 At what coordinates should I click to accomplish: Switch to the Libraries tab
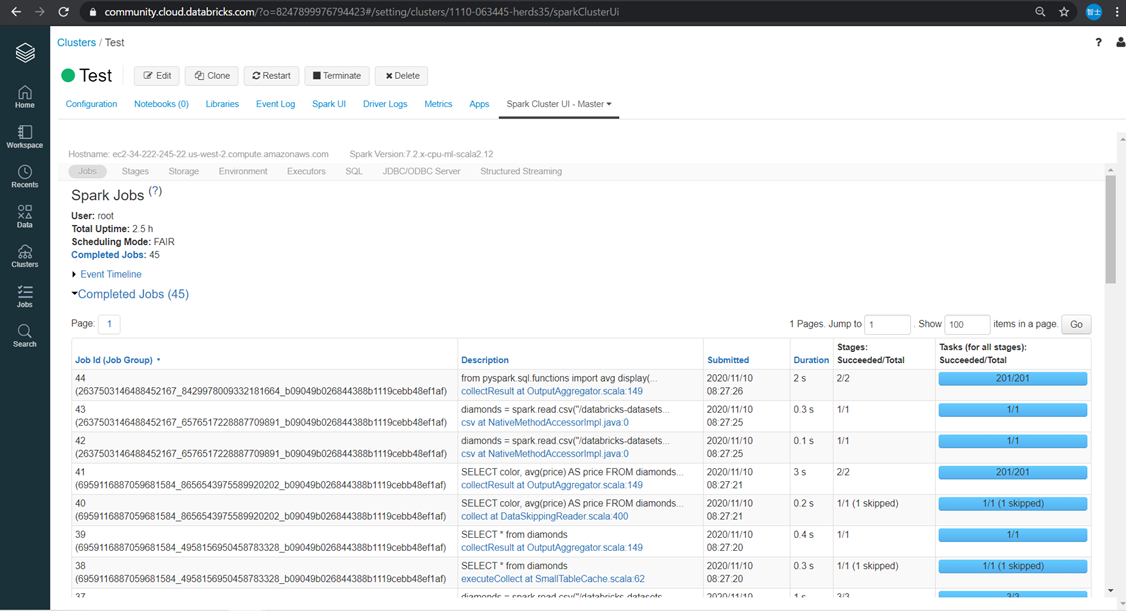pyautogui.click(x=222, y=104)
